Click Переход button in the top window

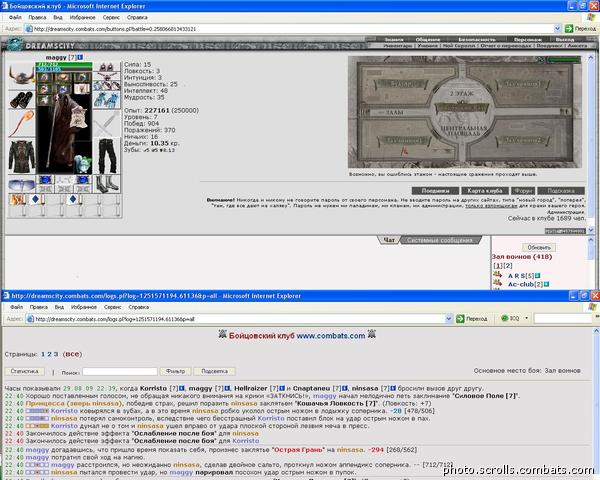(580, 28)
